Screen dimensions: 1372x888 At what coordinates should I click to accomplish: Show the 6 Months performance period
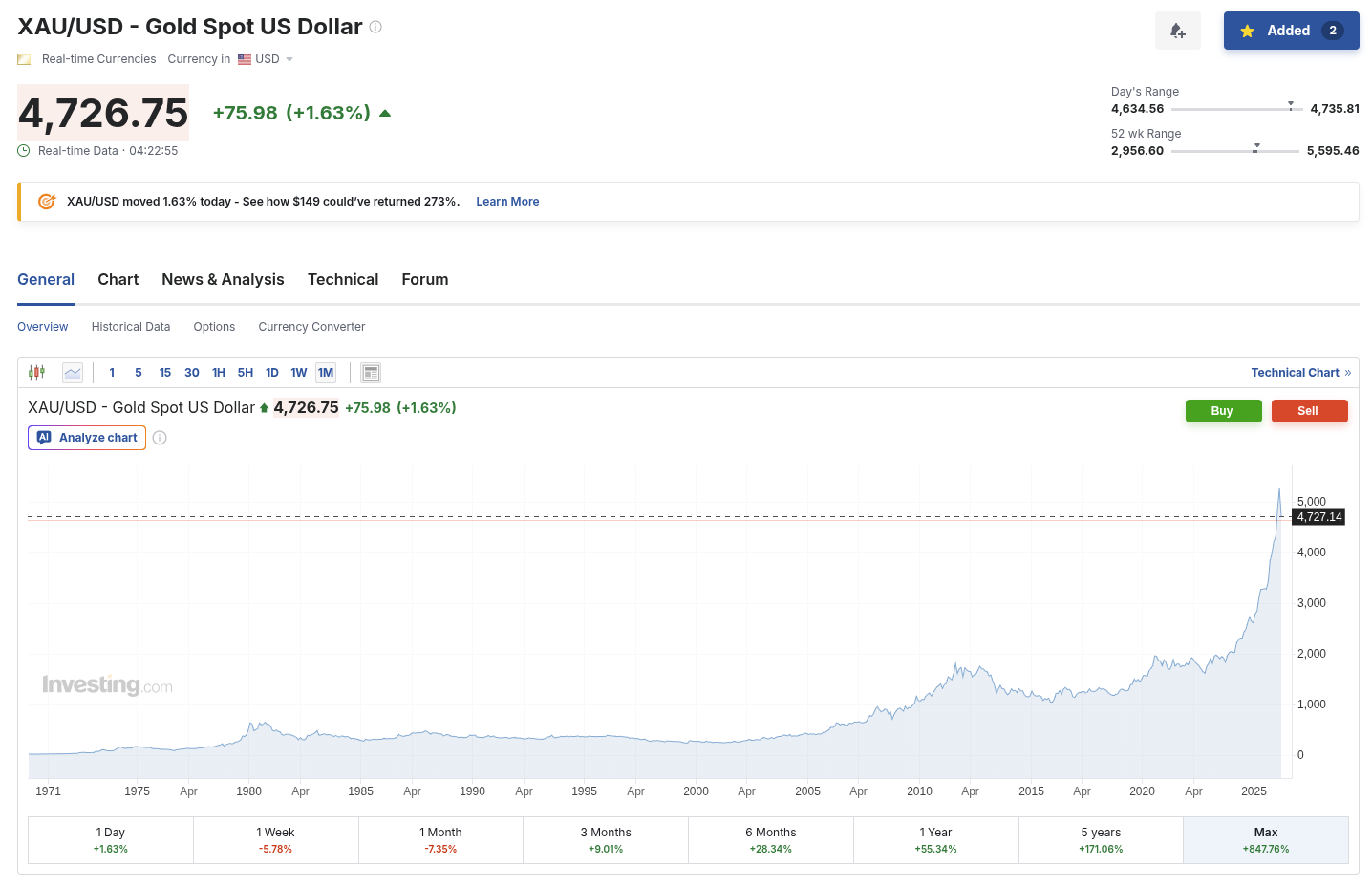pos(771,840)
